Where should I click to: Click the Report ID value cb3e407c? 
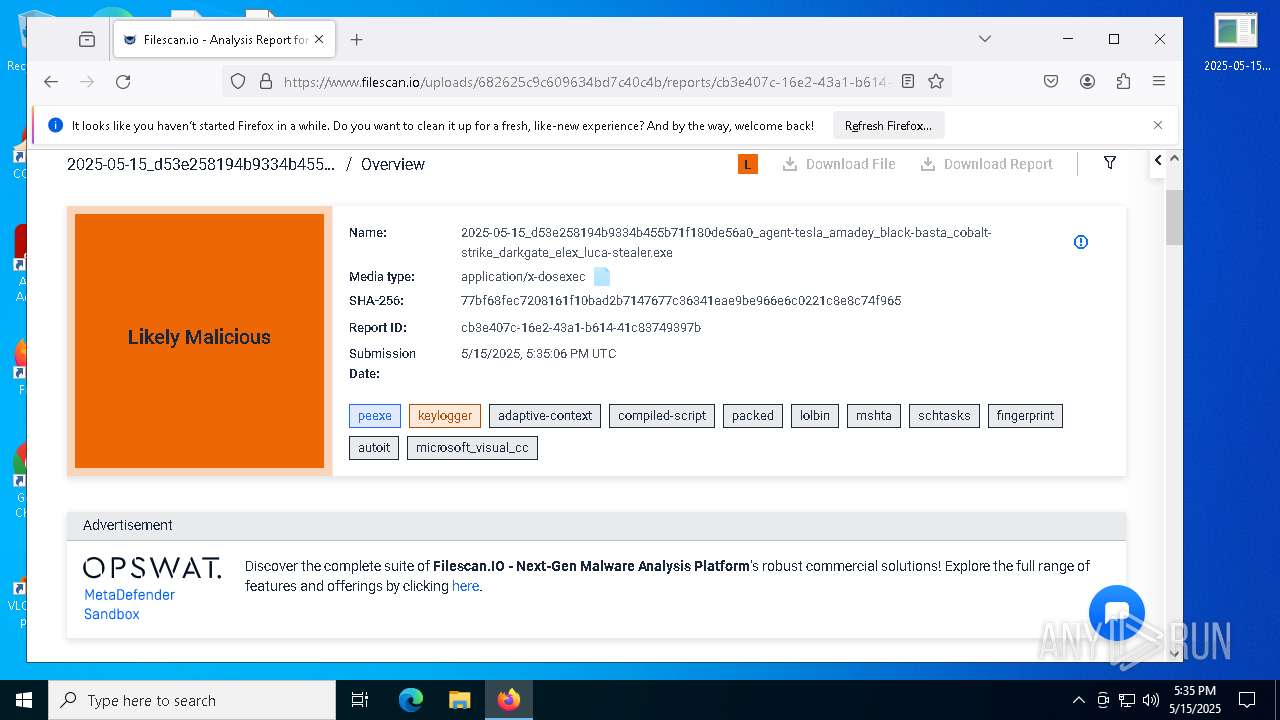[x=581, y=328]
